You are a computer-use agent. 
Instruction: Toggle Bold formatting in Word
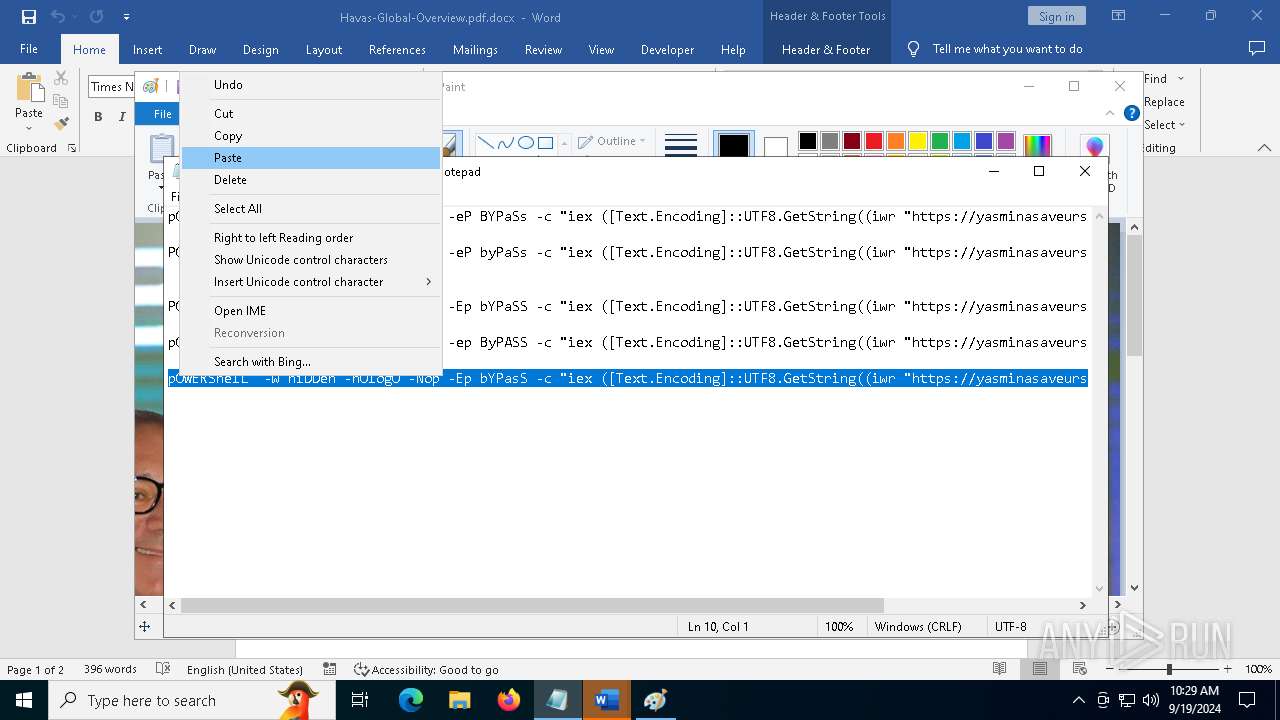point(98,116)
